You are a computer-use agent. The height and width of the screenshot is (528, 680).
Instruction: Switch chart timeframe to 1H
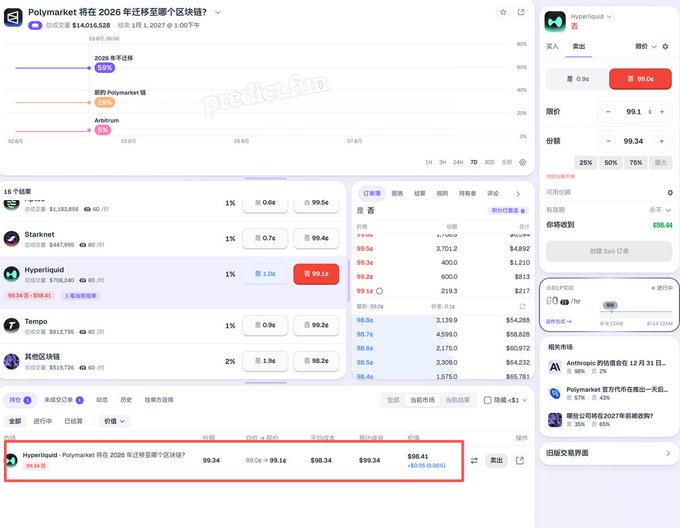pyautogui.click(x=428, y=162)
